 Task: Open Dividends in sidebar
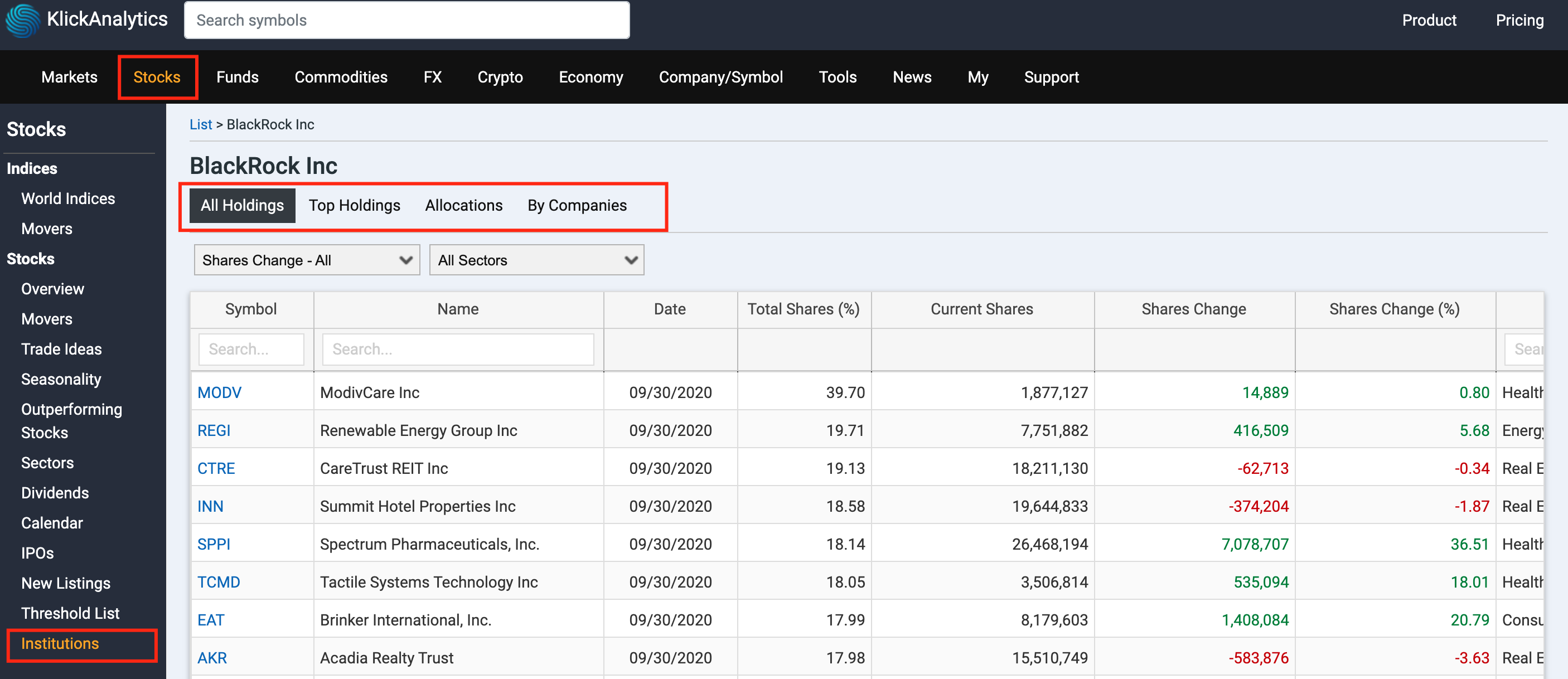pos(55,493)
